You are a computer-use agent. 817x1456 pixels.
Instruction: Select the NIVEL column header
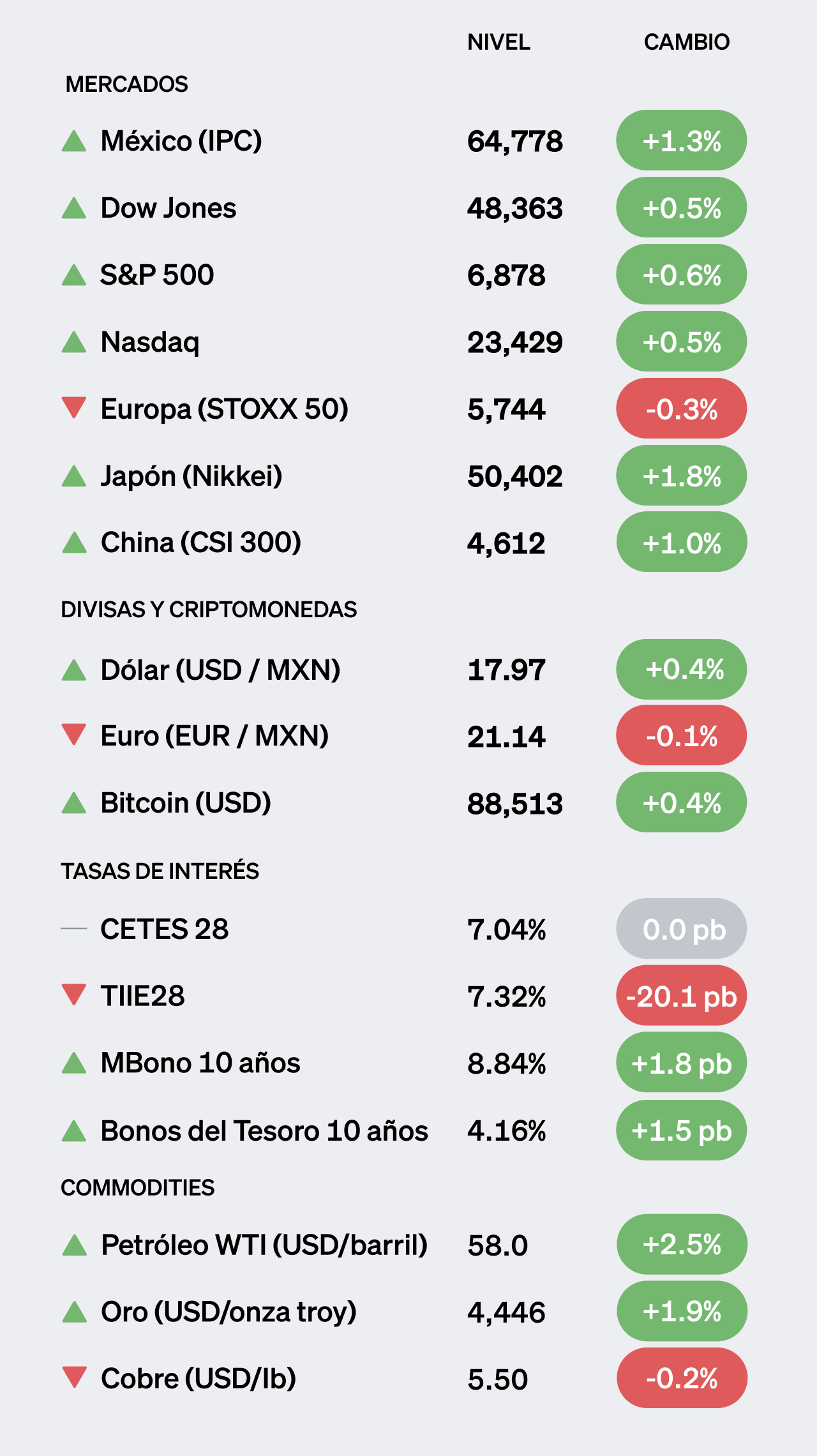pos(498,42)
